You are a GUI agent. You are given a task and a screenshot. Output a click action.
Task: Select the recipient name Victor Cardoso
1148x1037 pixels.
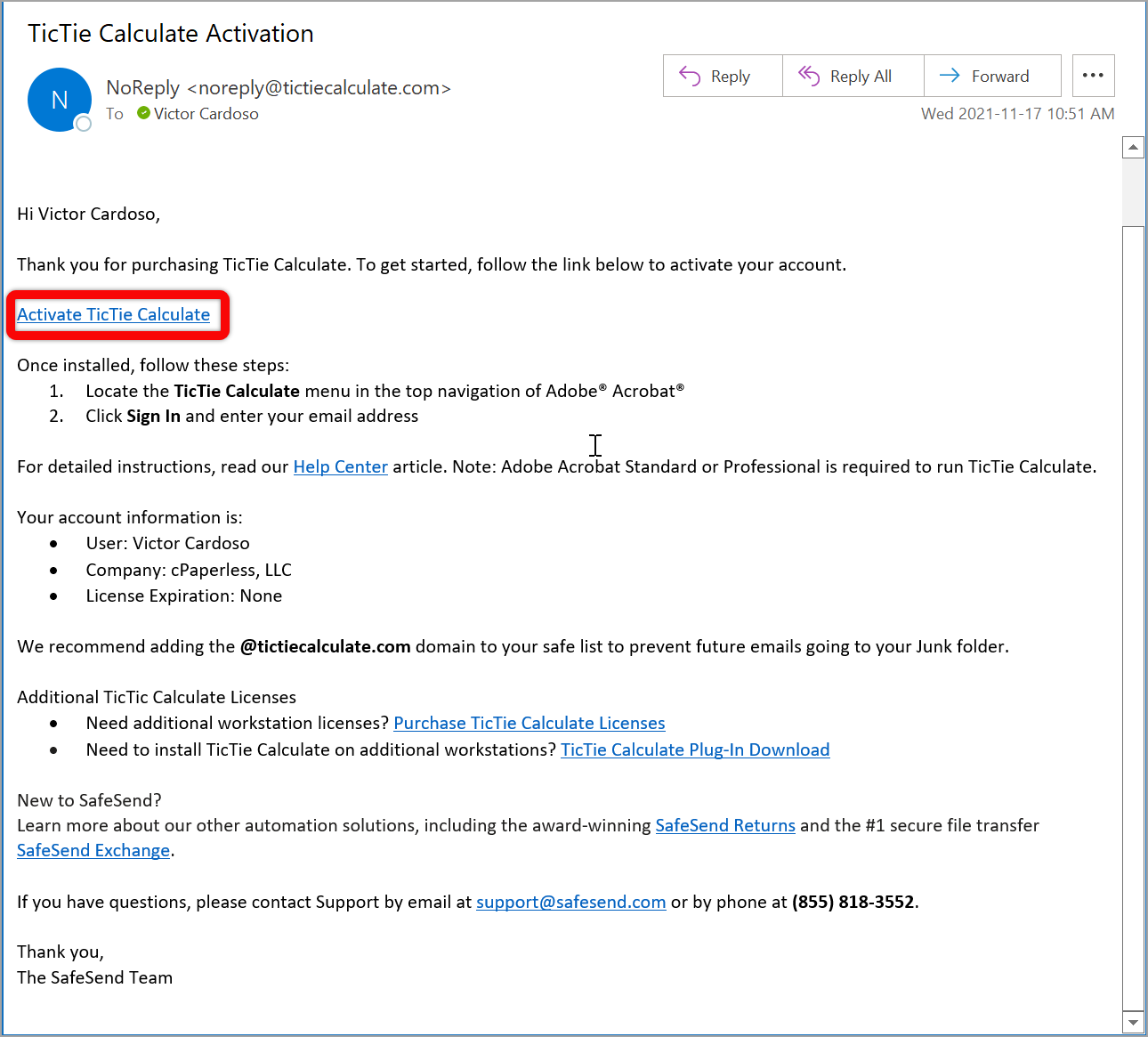206,113
